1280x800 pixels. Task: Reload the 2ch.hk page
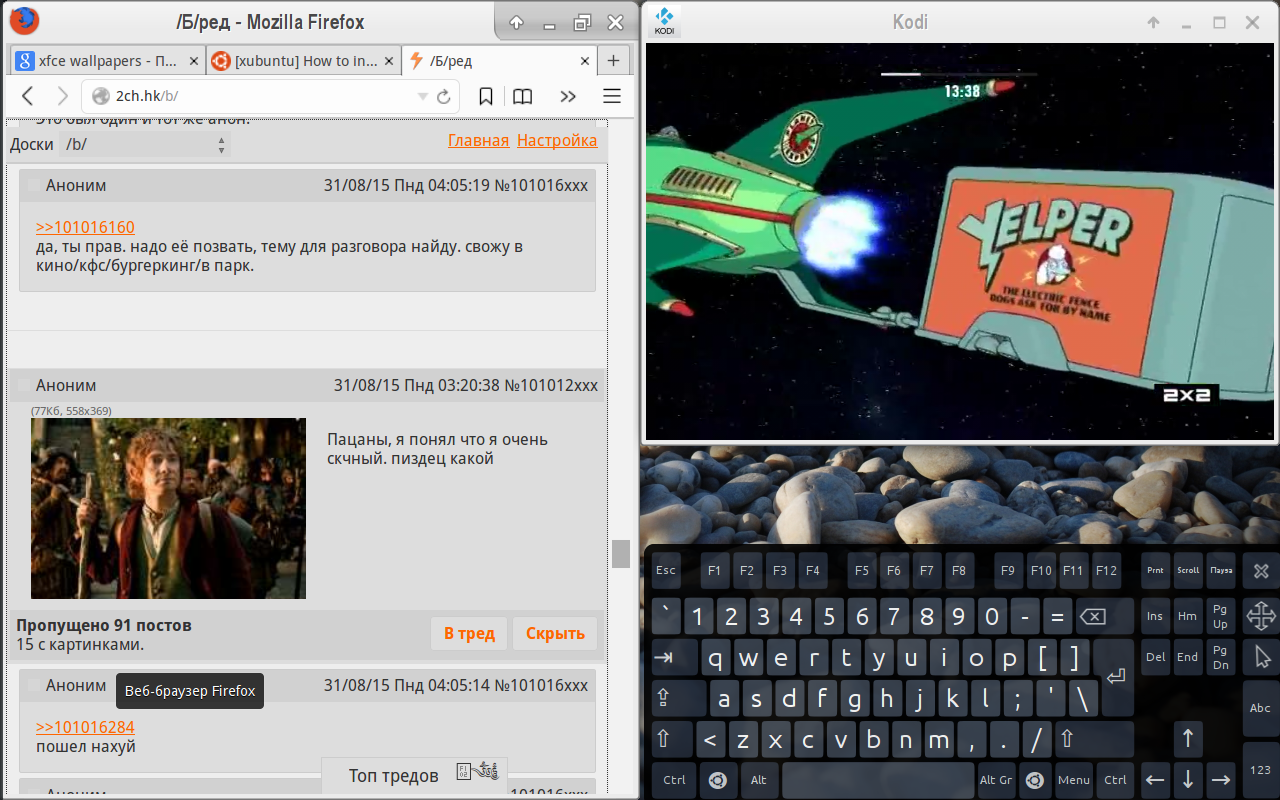tap(444, 97)
